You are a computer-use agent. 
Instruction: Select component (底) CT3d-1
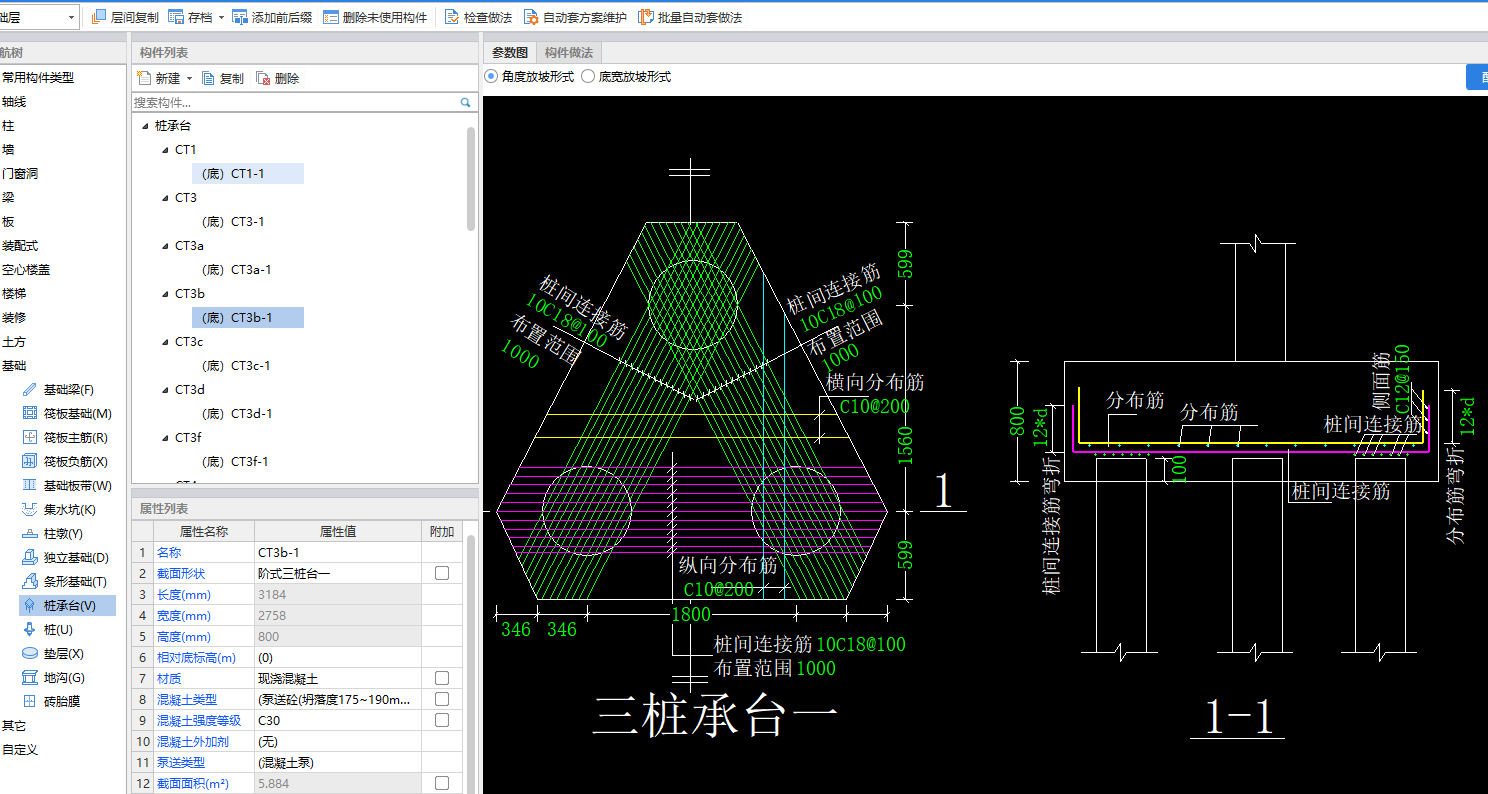236,414
